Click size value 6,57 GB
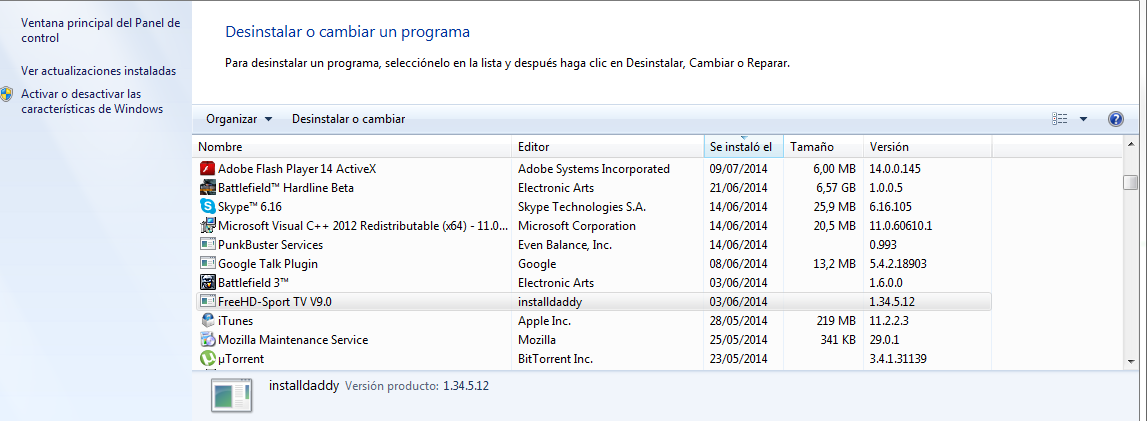 (x=835, y=188)
